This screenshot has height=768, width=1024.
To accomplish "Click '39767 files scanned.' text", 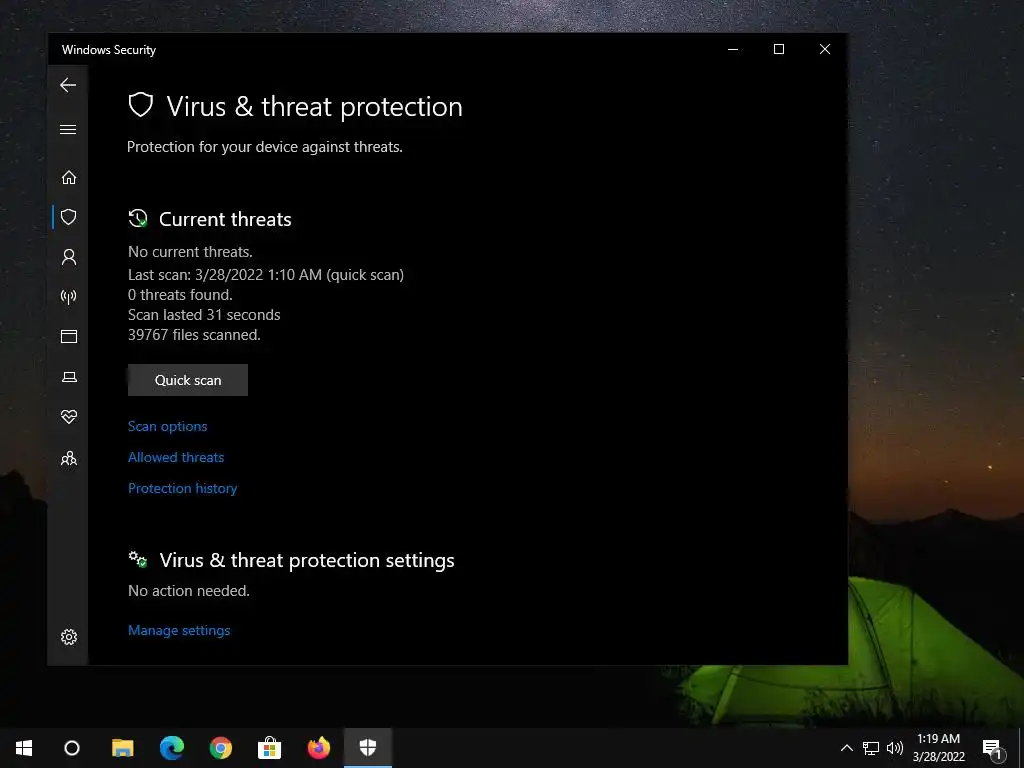I will (x=194, y=335).
